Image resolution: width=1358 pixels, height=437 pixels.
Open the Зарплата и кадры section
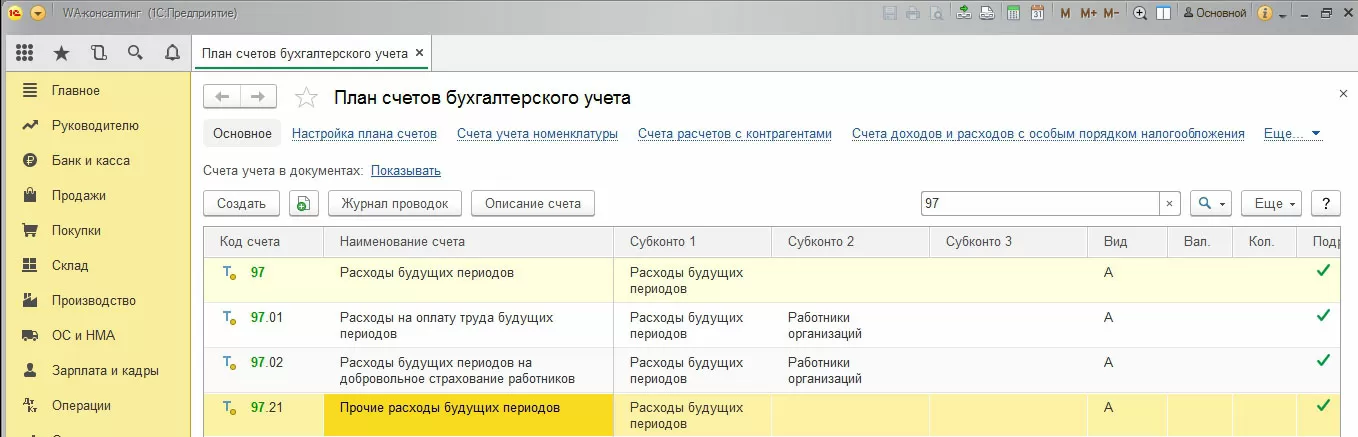(x=104, y=370)
